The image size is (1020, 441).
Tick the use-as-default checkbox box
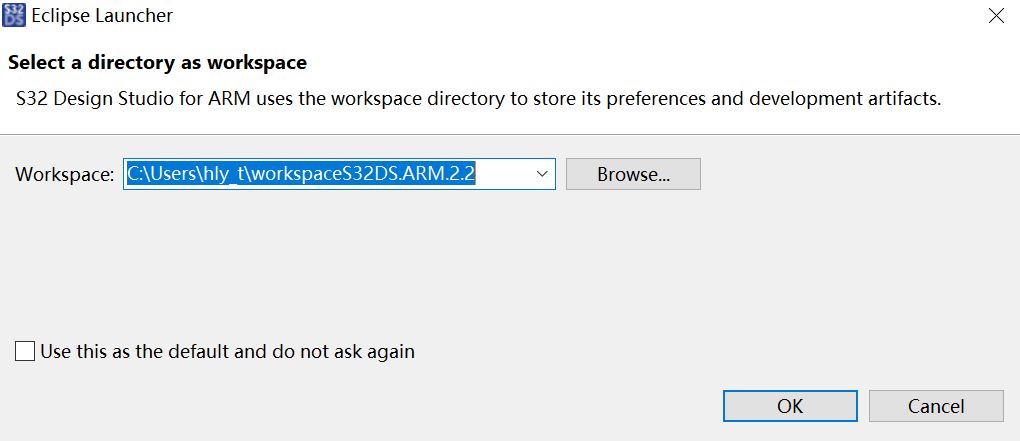(25, 352)
